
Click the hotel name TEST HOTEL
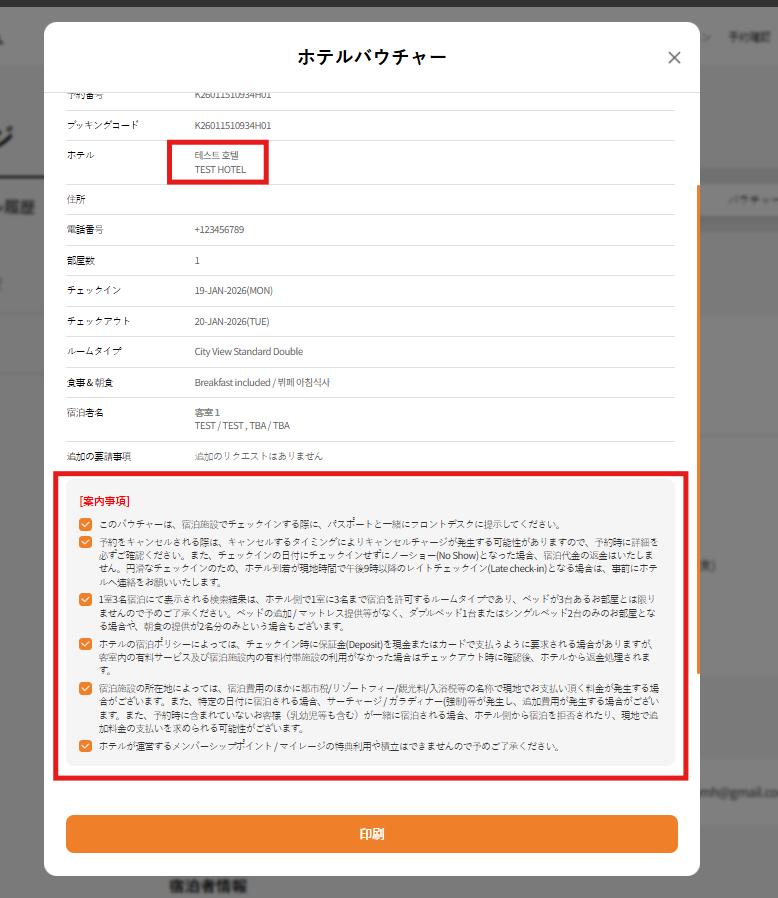click(220, 170)
